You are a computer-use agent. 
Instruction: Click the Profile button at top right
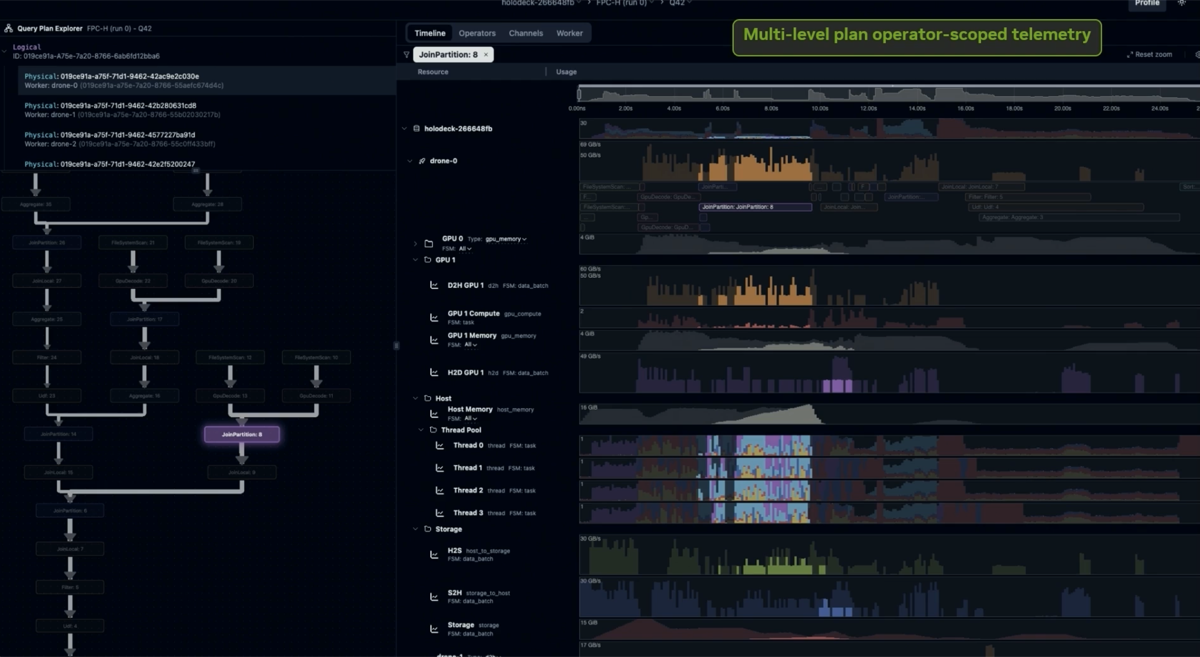click(1147, 4)
